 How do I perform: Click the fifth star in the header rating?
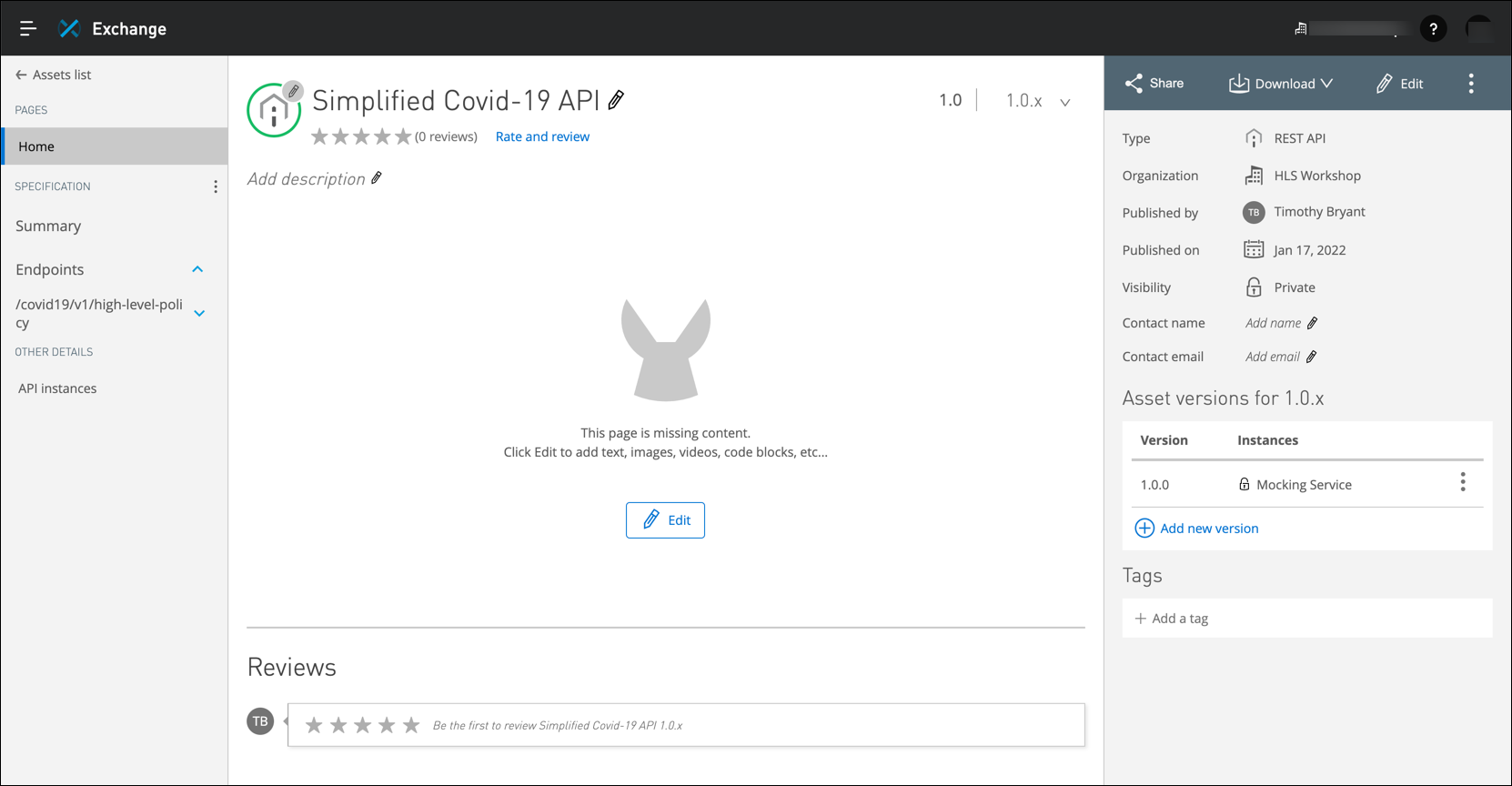(403, 136)
